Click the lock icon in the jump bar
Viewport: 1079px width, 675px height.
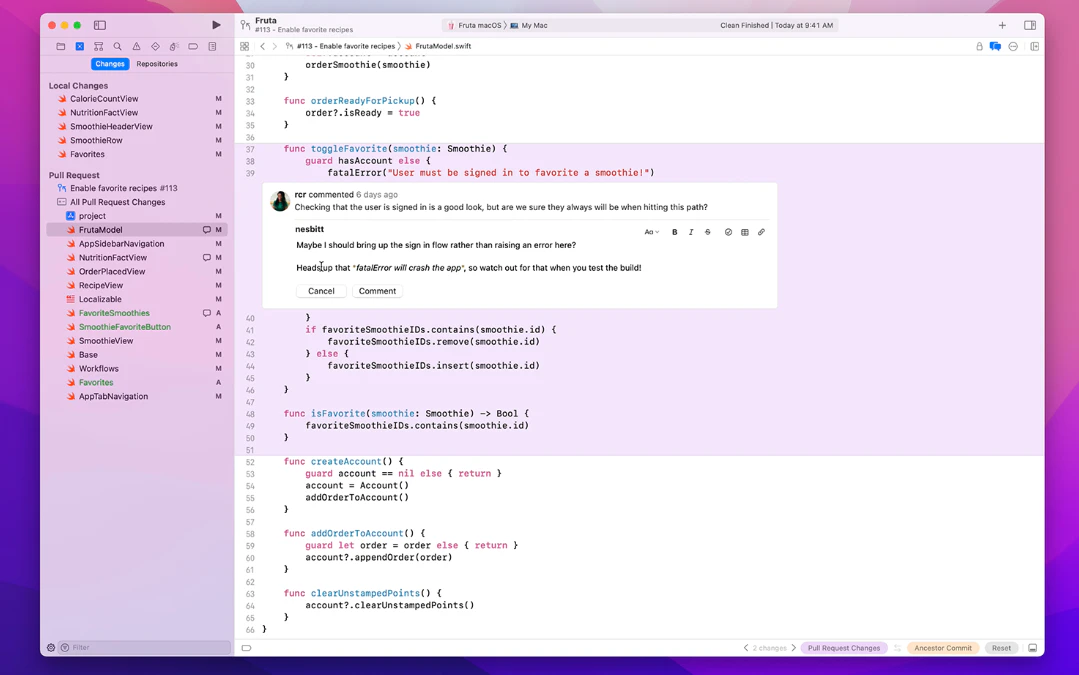click(x=977, y=47)
